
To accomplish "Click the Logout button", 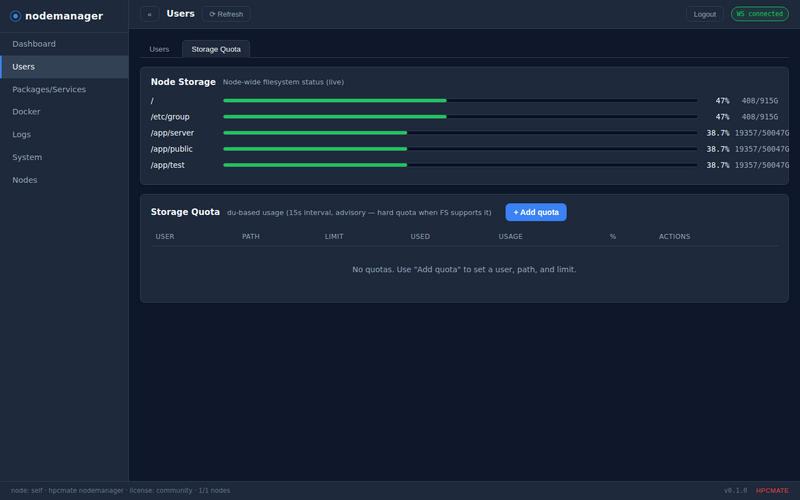I will [705, 14].
